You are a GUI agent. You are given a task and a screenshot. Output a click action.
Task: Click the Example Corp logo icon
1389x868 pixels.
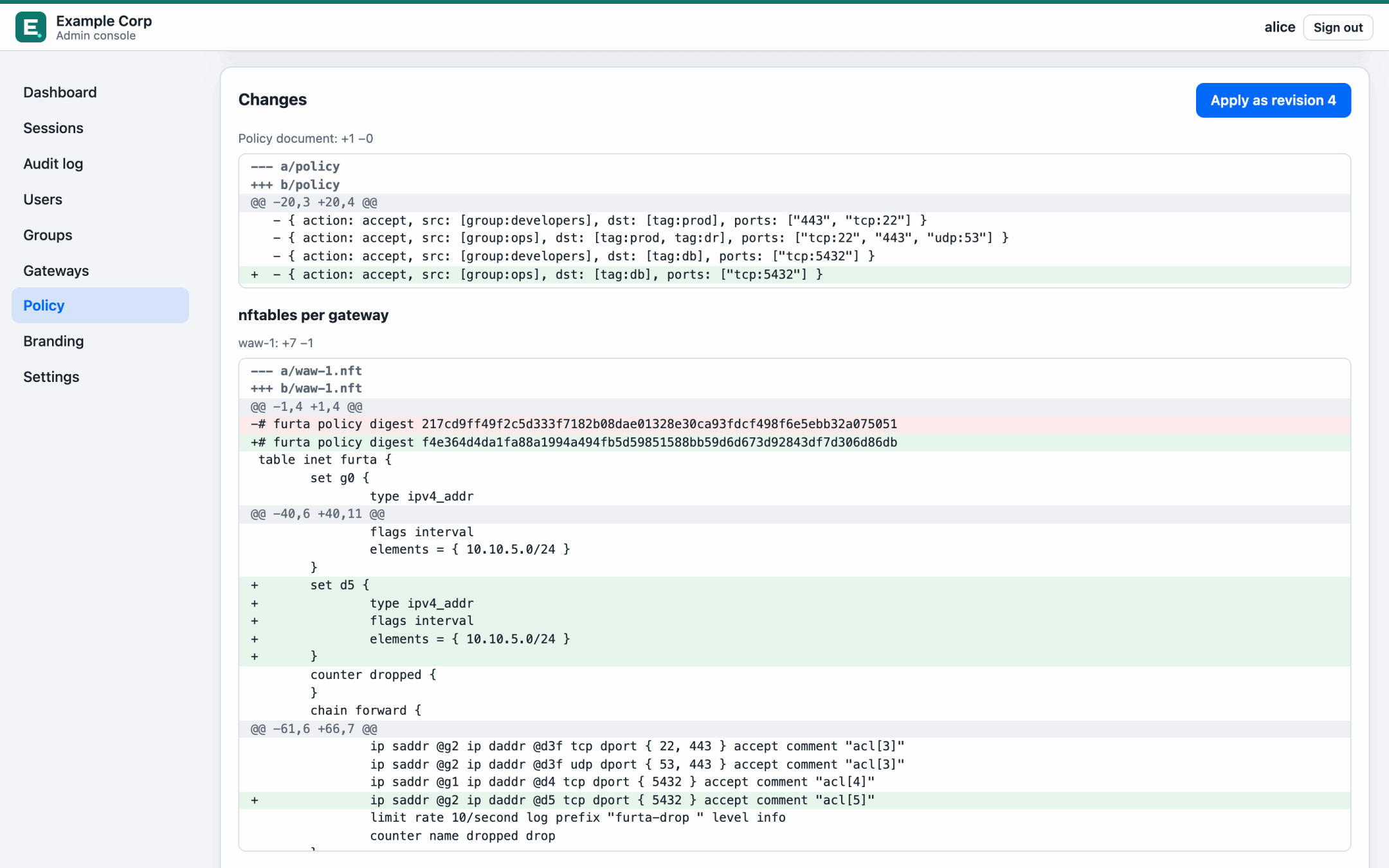pyautogui.click(x=31, y=27)
